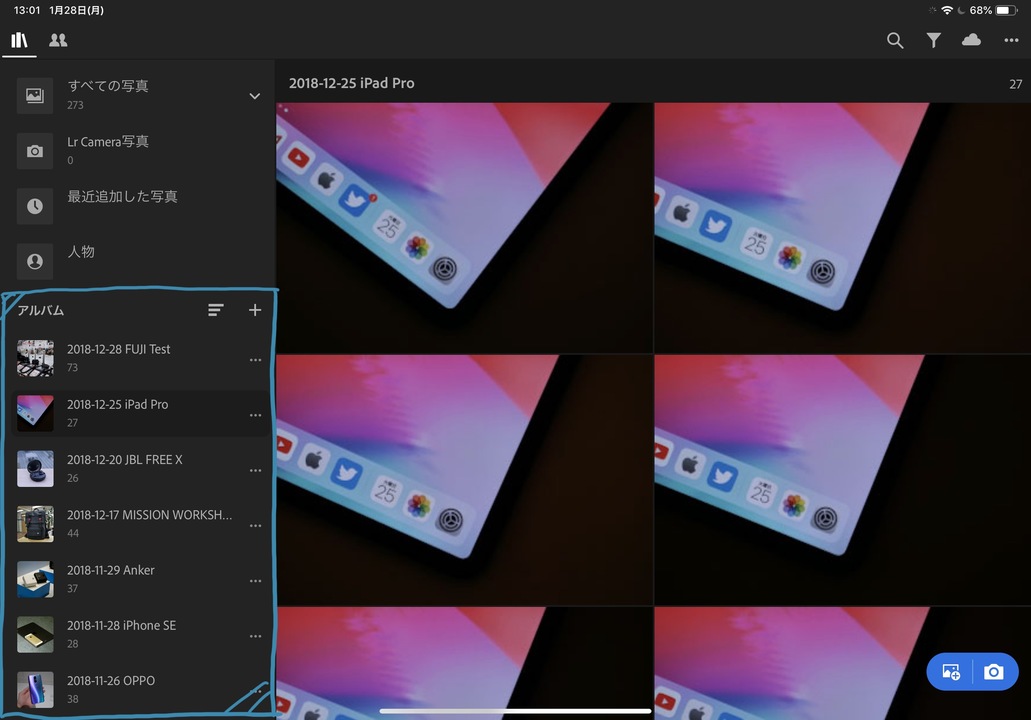Click the OPPO album thumbnail

(x=35, y=690)
